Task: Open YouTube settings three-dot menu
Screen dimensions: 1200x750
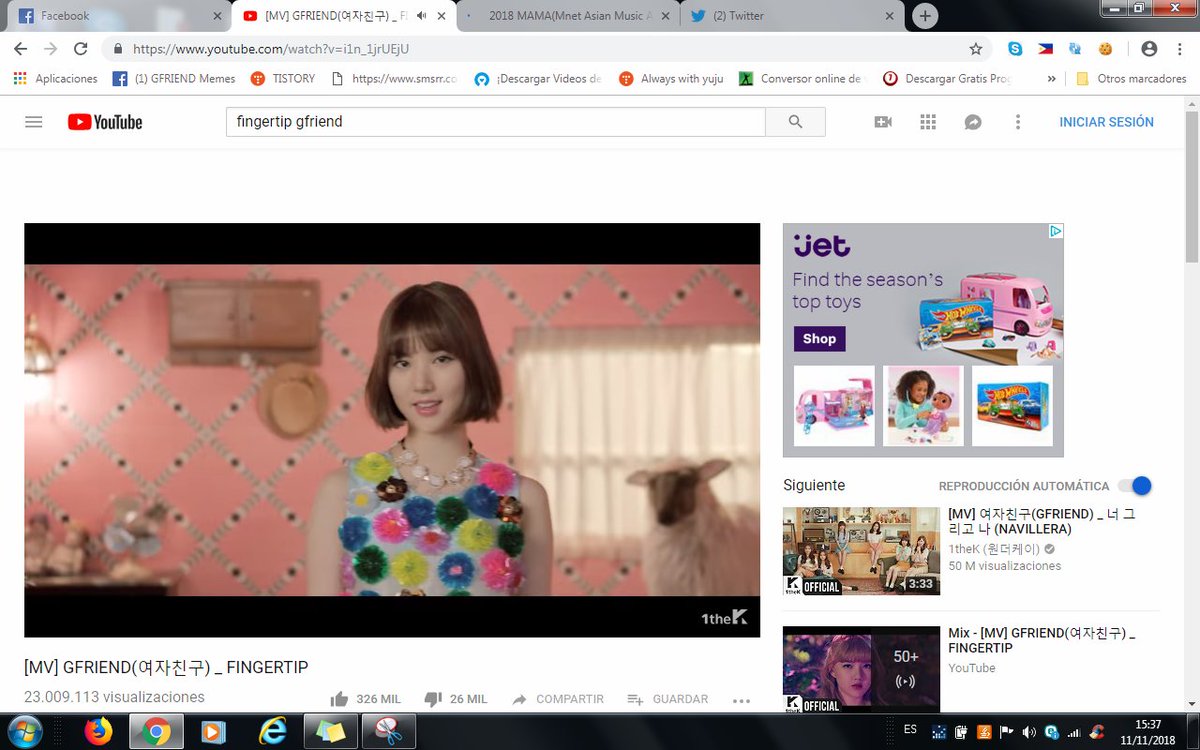Action: [x=1018, y=122]
